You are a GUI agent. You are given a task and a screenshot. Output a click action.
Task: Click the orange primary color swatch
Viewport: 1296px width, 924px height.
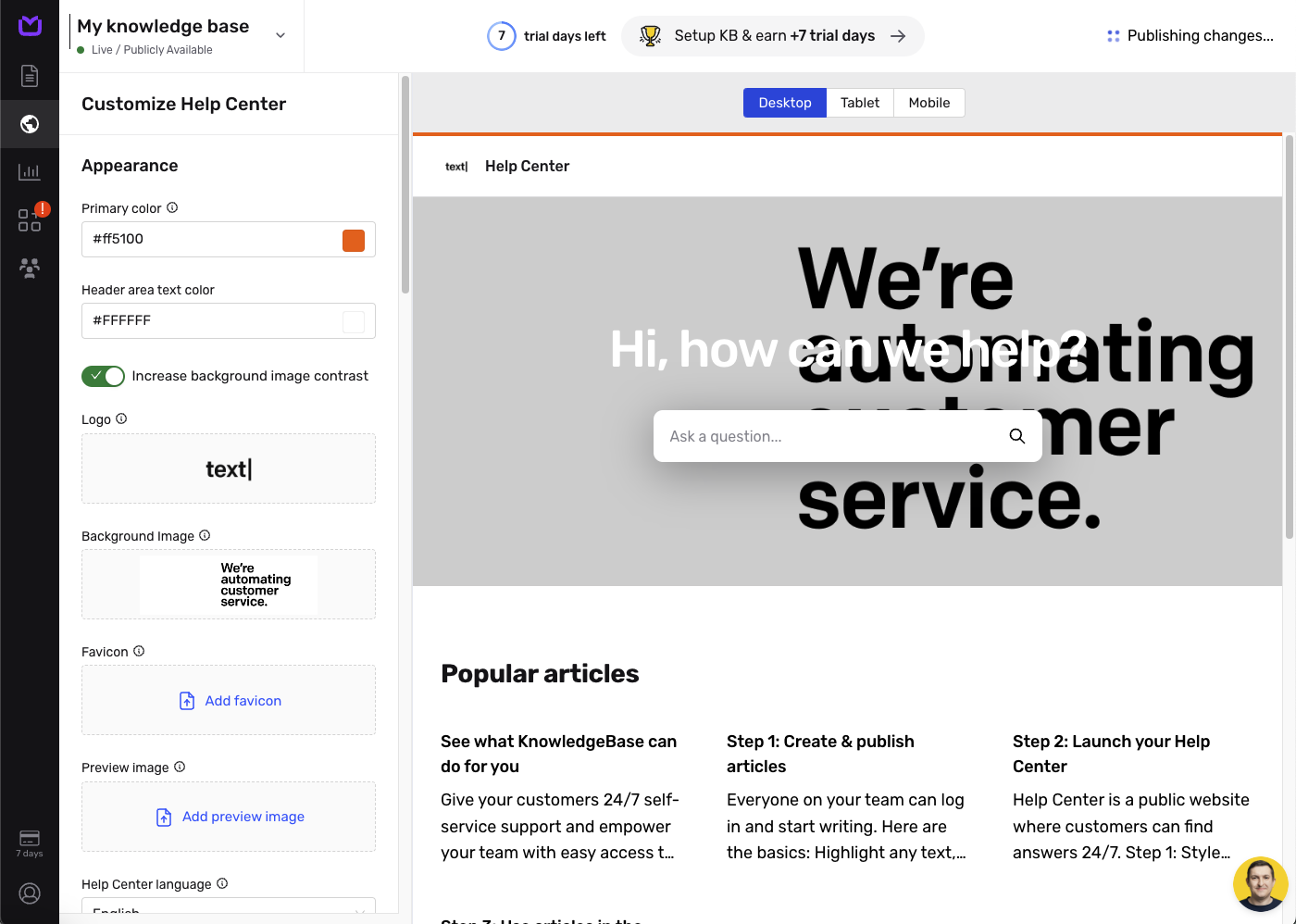point(354,240)
